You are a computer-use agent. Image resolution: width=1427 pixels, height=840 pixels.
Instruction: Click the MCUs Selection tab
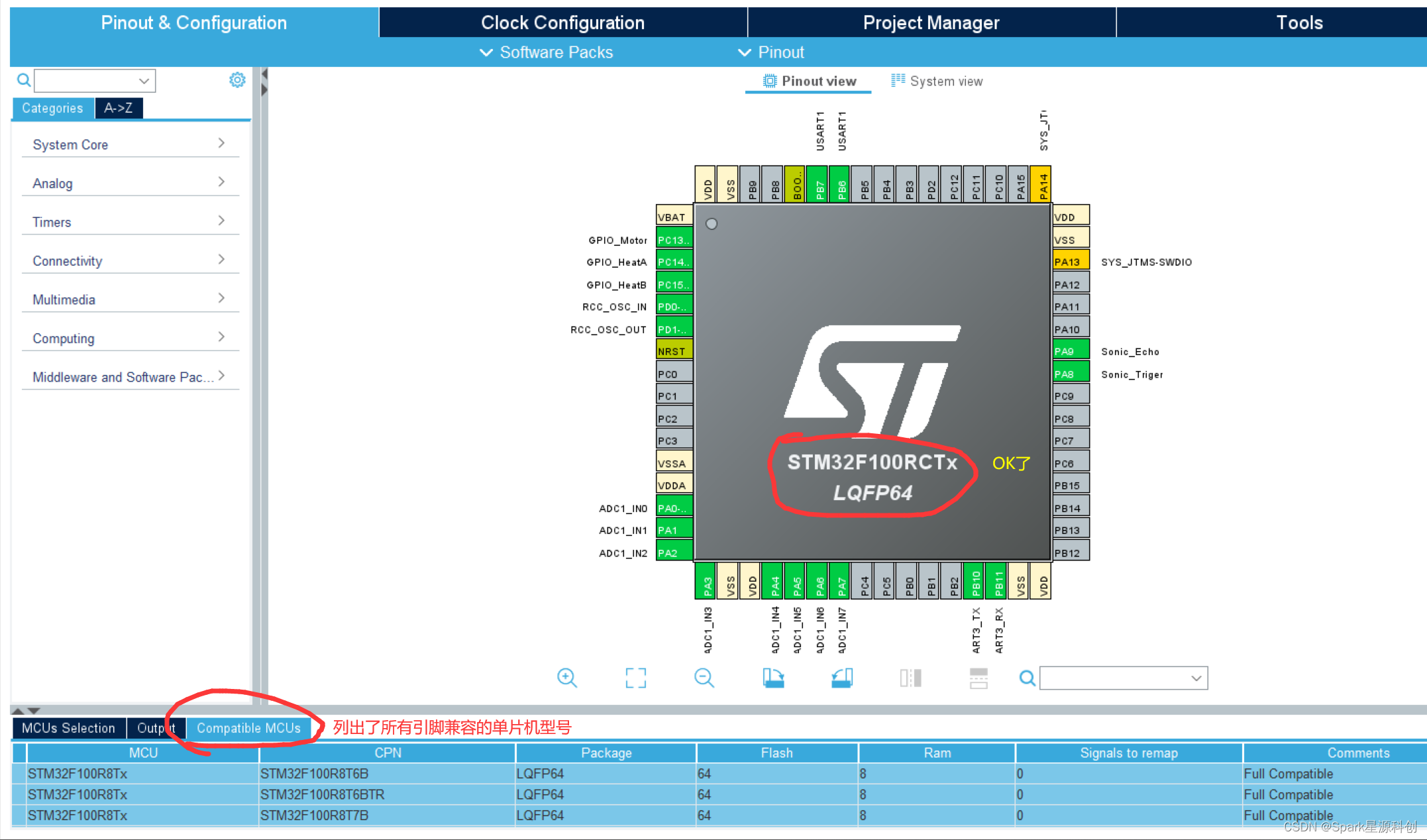tap(68, 727)
